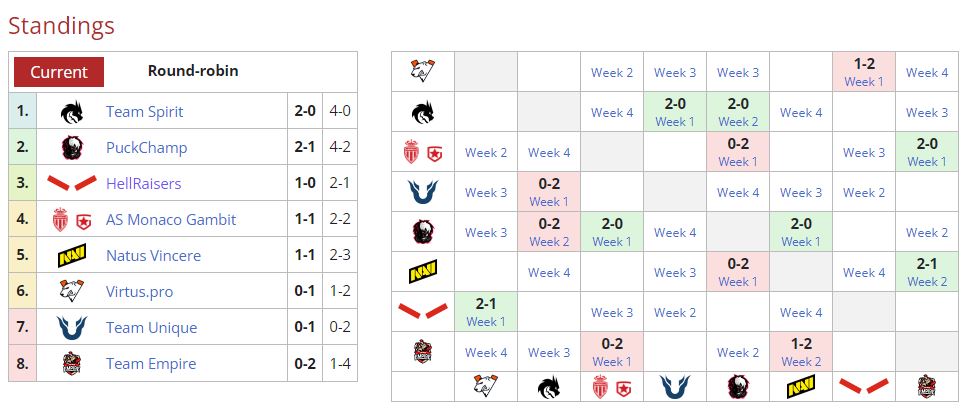
Task: Go to the Natus Vincere team page link
Action: click(x=153, y=256)
